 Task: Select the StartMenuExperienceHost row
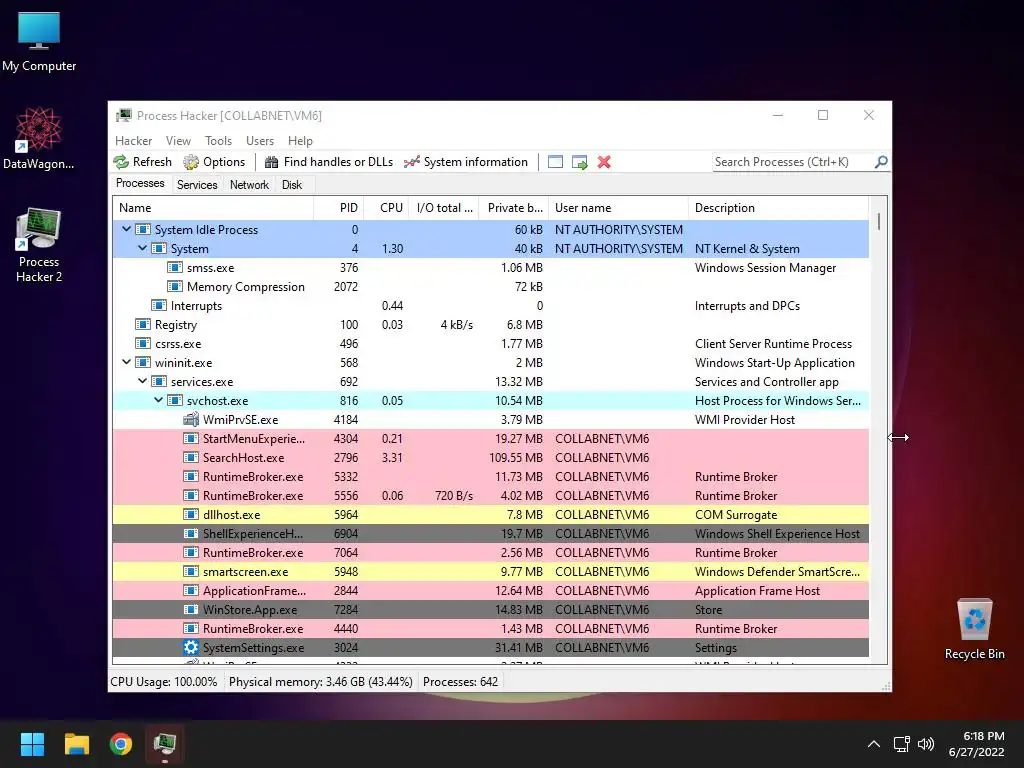point(491,438)
